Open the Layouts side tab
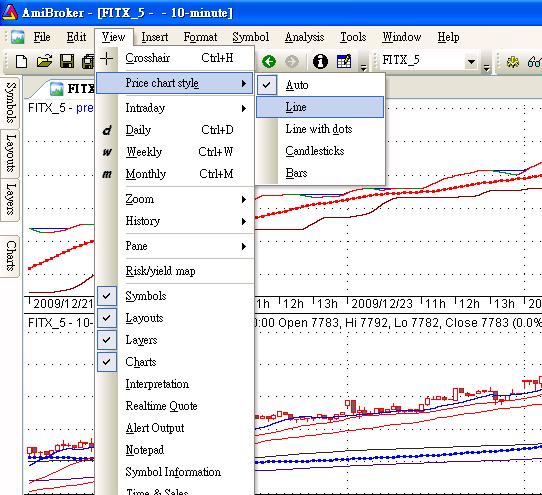The width and height of the screenshot is (542, 495). (x=10, y=153)
